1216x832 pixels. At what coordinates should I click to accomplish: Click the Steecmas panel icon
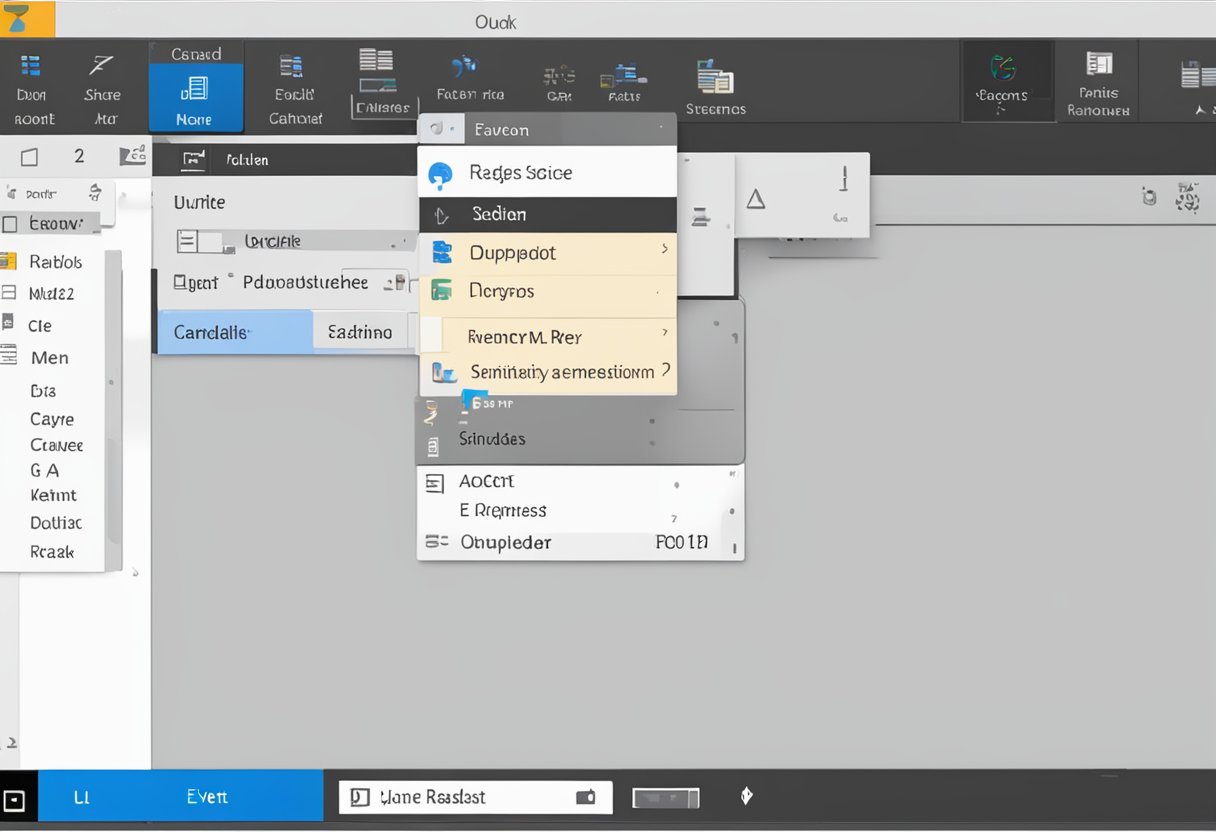[715, 80]
